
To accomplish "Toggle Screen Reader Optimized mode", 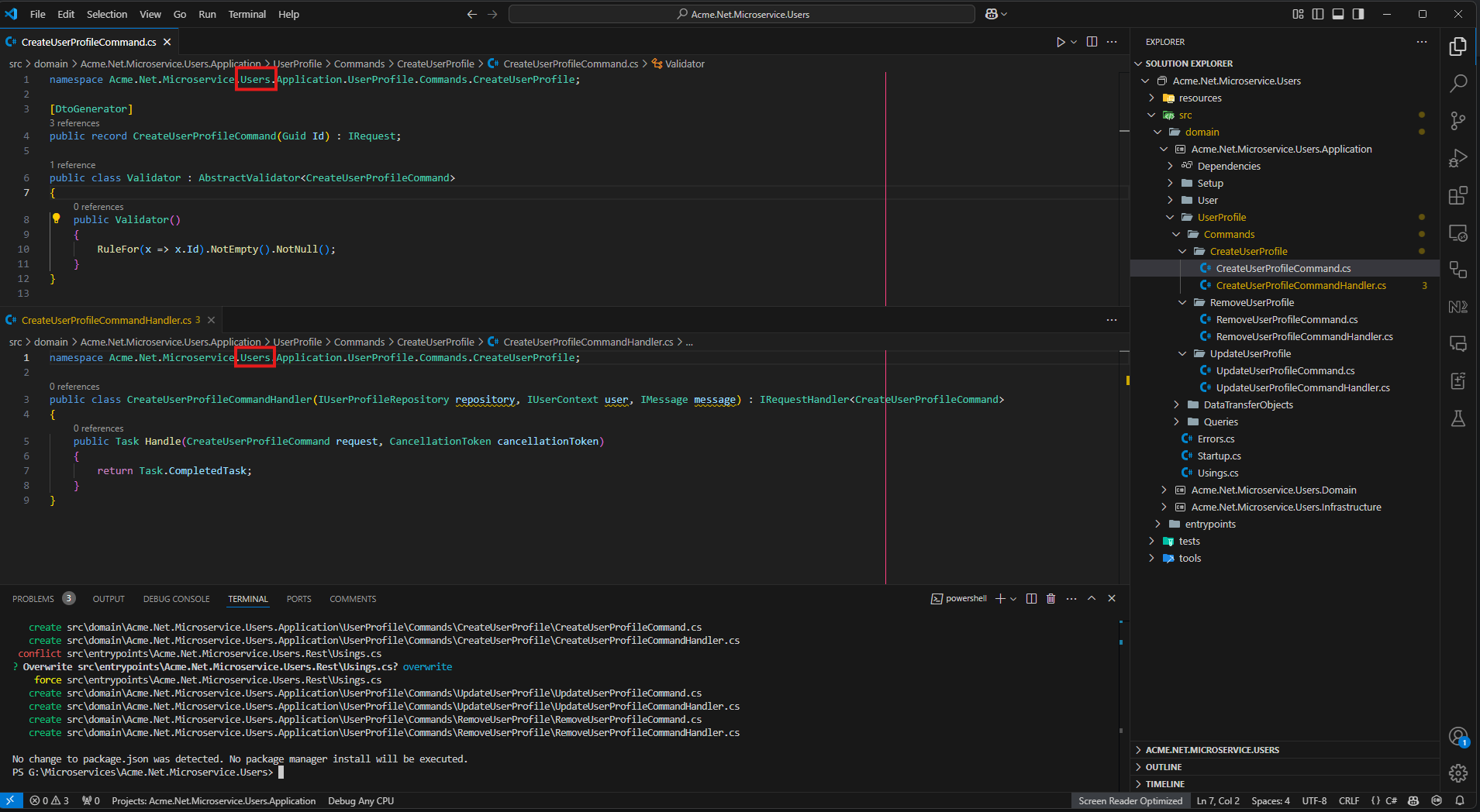I will point(1130,801).
